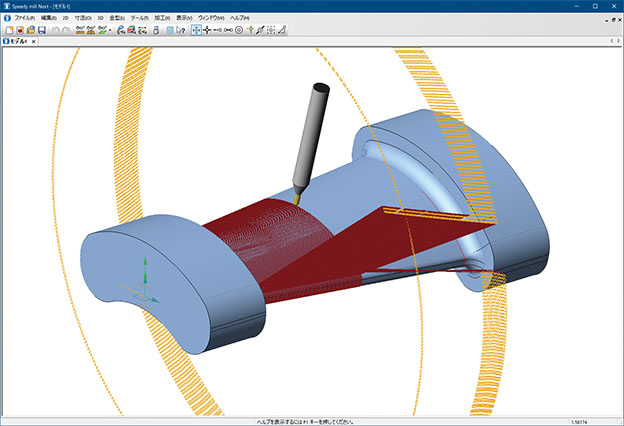Toggle the highlighted fit-view toolbar button
Screen dimensions: 624x426
pos(196,30)
